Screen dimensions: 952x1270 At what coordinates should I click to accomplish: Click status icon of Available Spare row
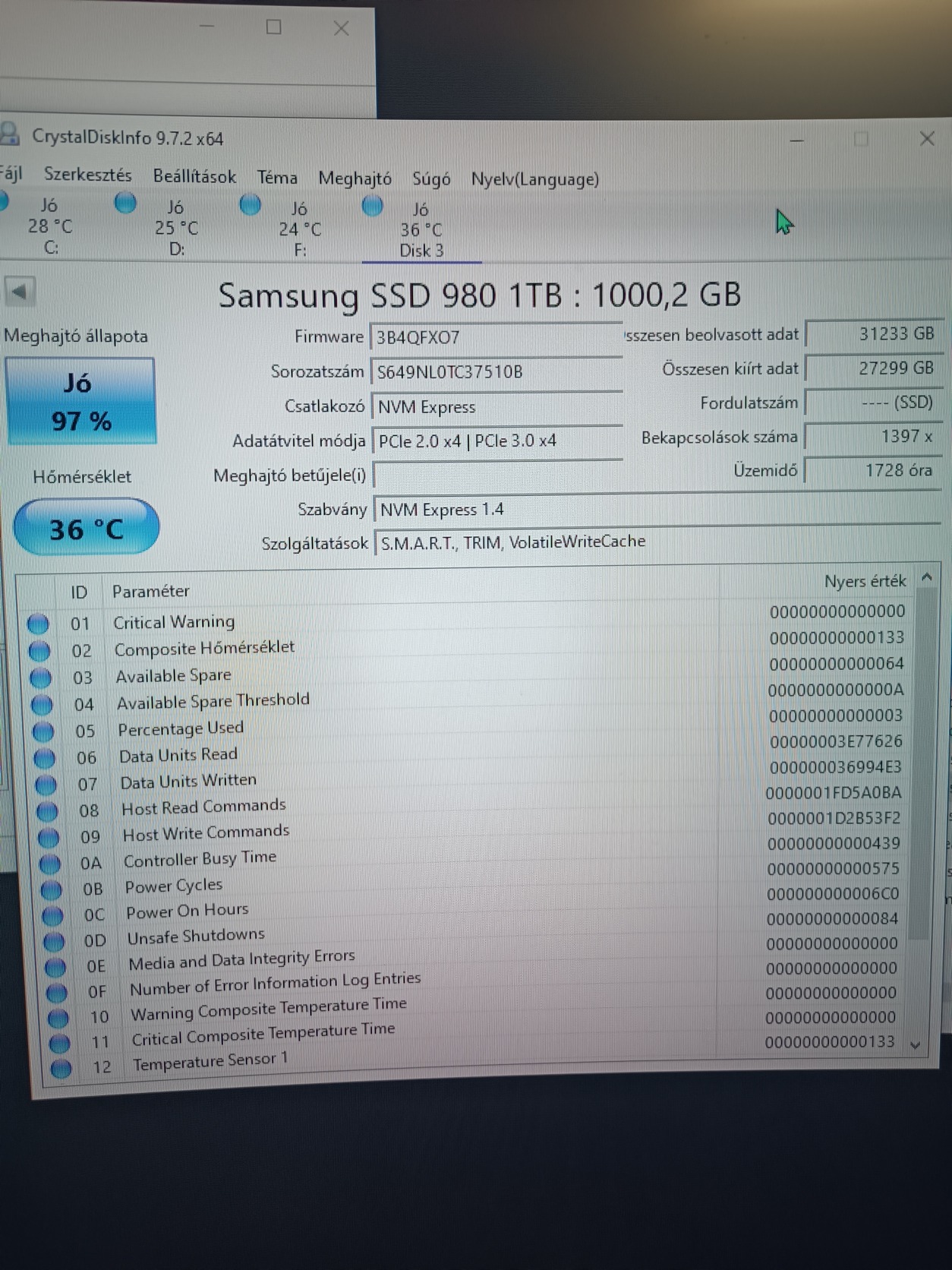[x=41, y=678]
